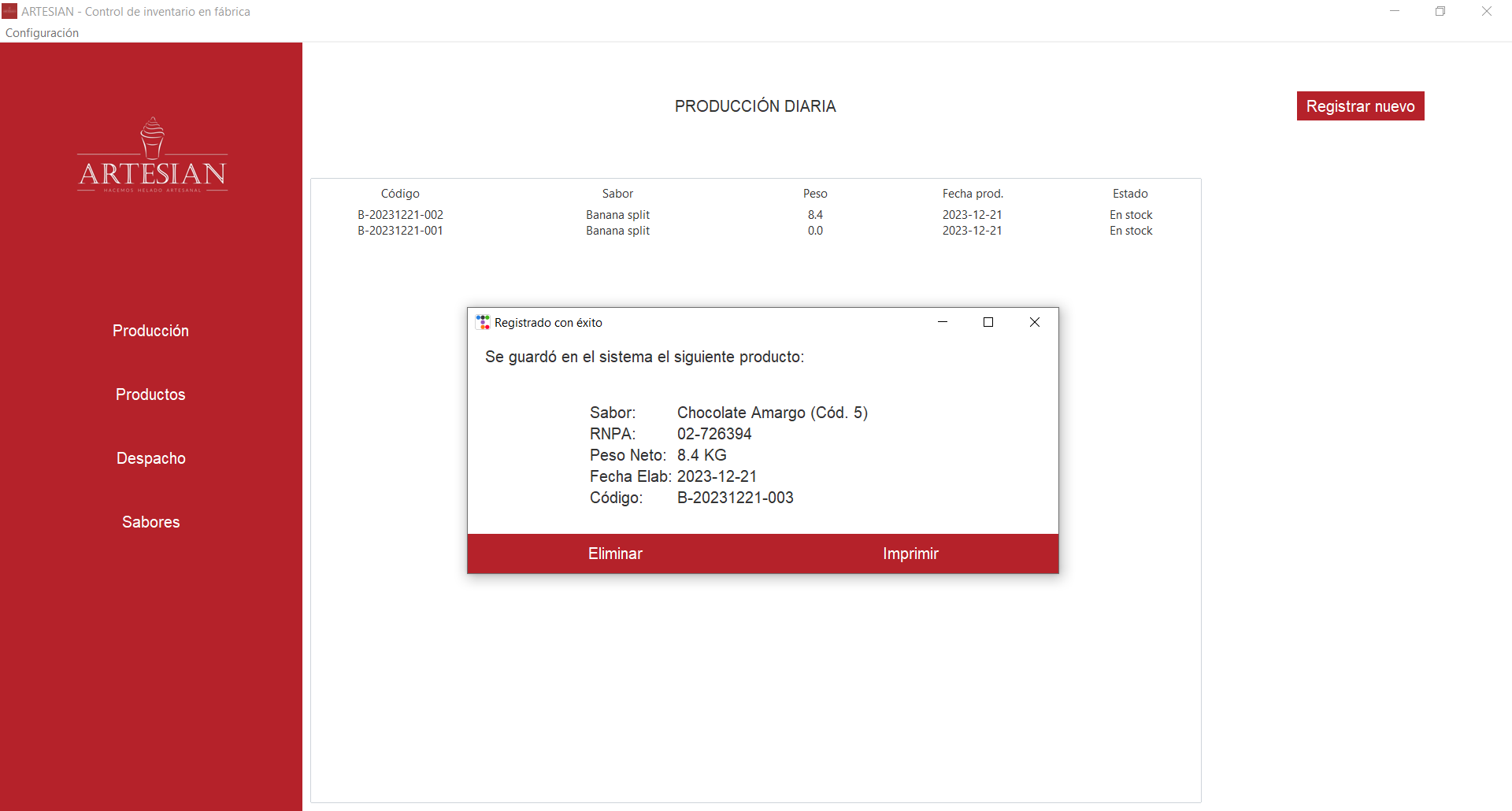Switch to the Despacho section
The image size is (1512, 811).
click(x=150, y=458)
